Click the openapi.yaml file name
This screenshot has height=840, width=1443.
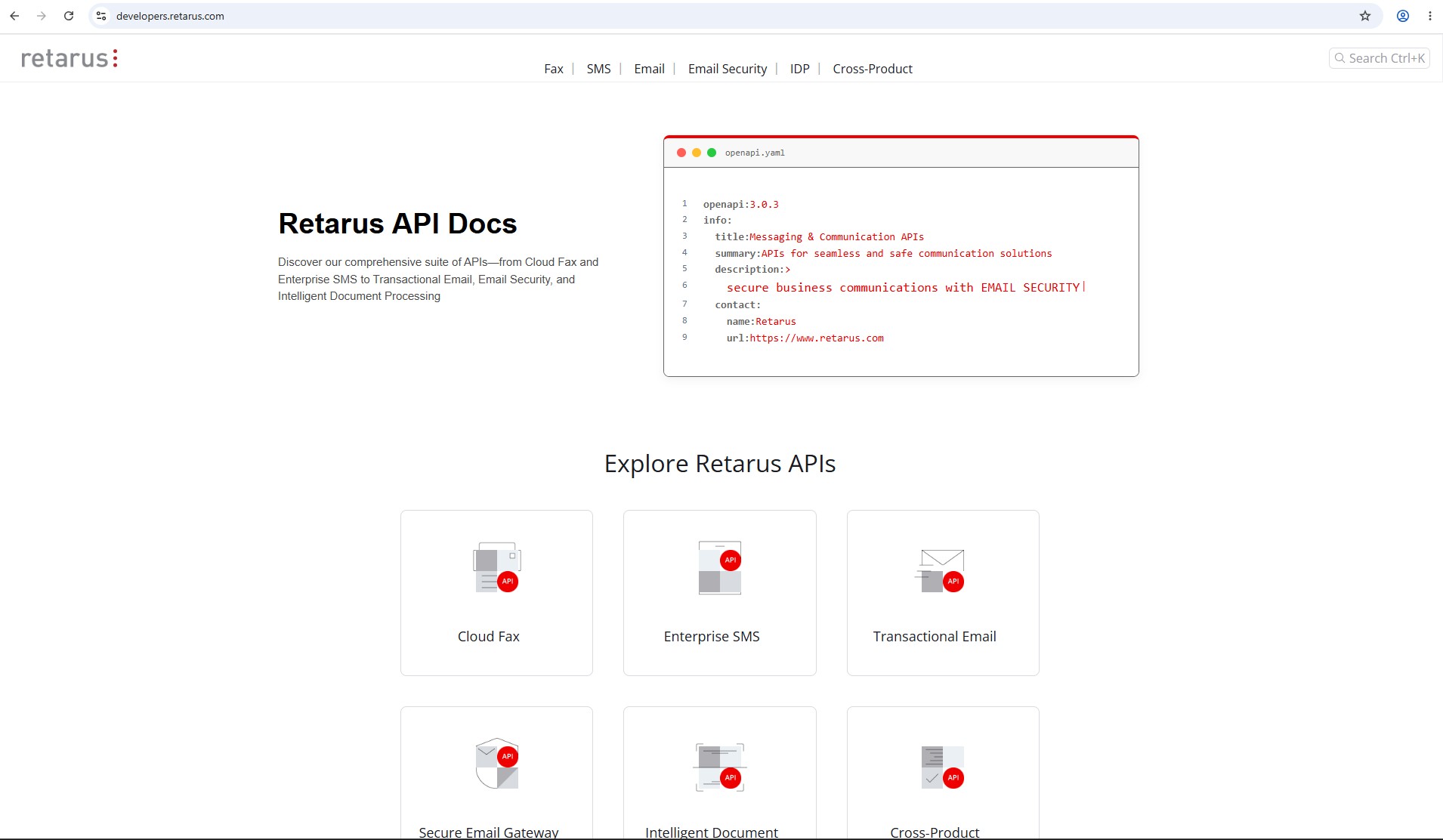(x=755, y=153)
